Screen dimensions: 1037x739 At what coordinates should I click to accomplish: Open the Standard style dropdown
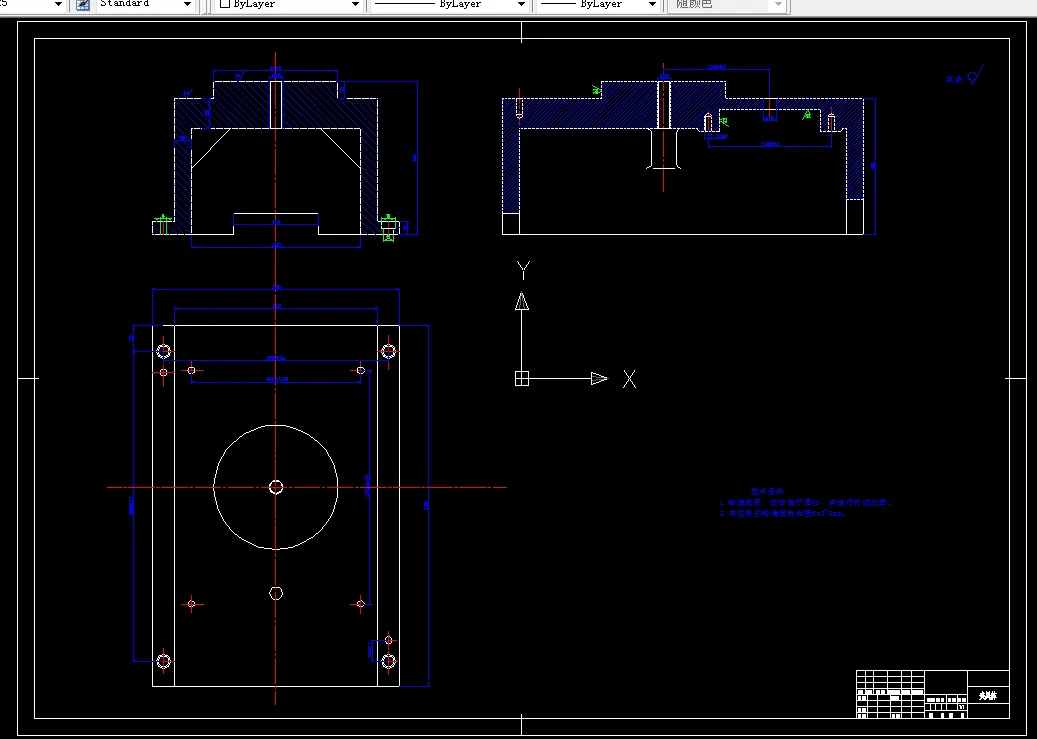tap(145, 5)
